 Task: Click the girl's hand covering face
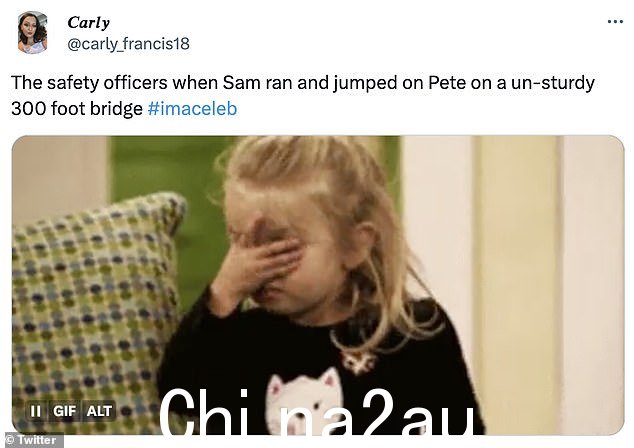click(x=259, y=263)
